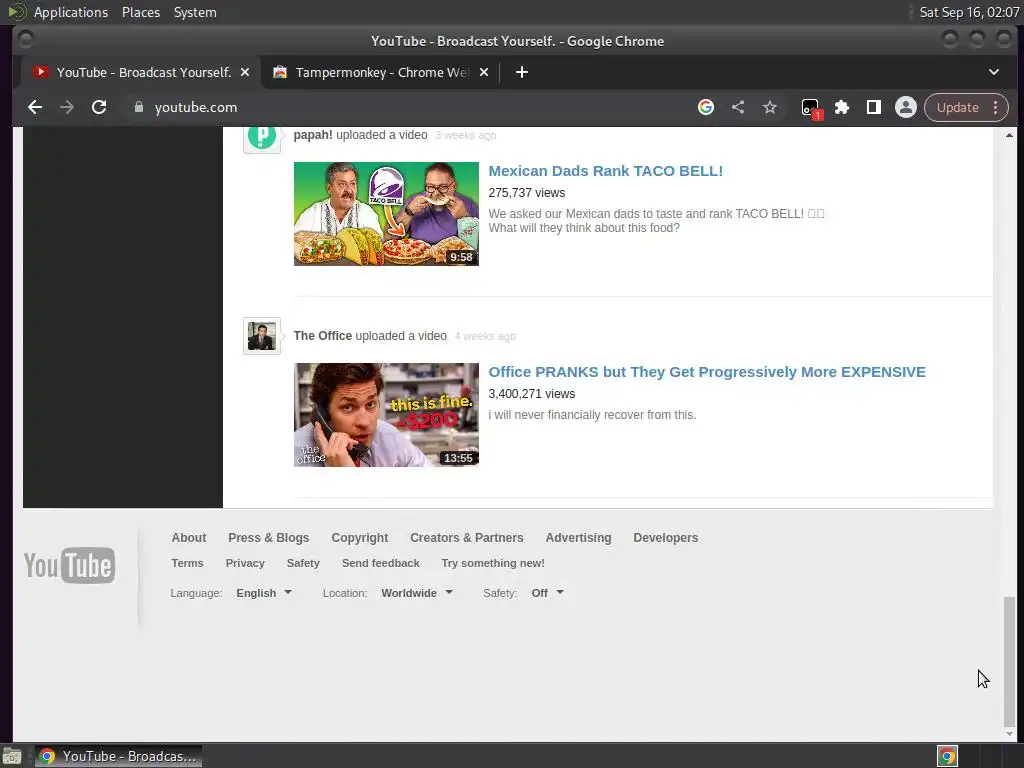Toggle the Chrome side panel icon

[x=873, y=107]
